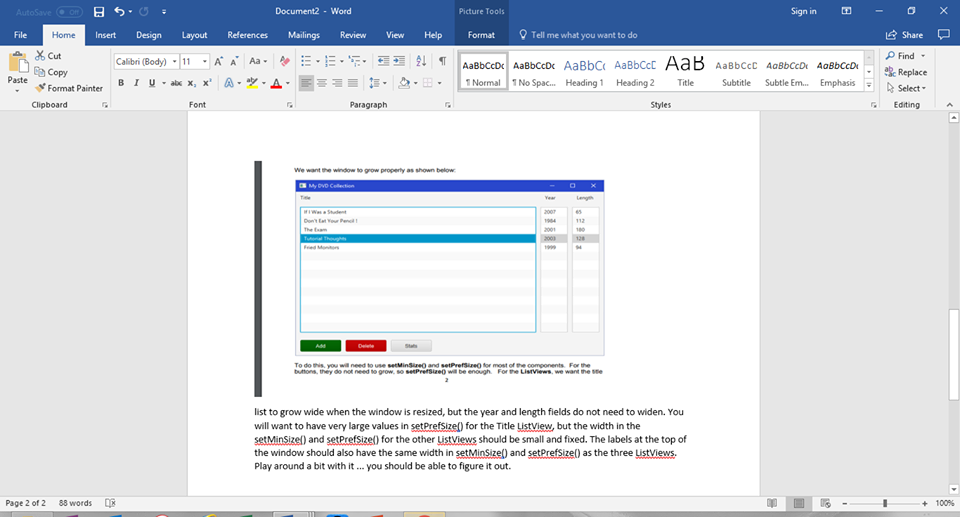The width and height of the screenshot is (960, 517).
Task: Open the Select dropdown
Action: [906, 88]
